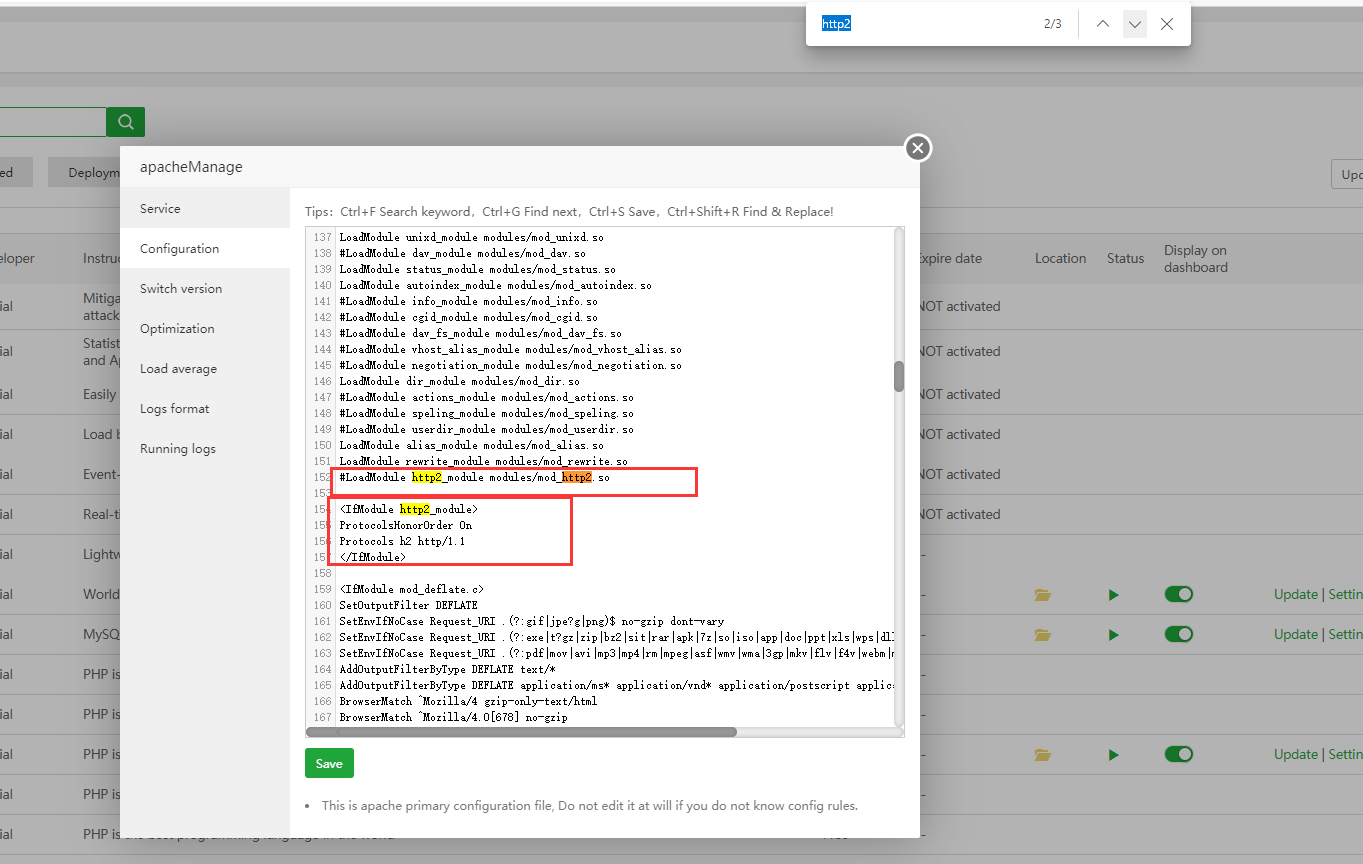
Task: Click the commented #LoadModule http2_module line
Action: coord(474,478)
